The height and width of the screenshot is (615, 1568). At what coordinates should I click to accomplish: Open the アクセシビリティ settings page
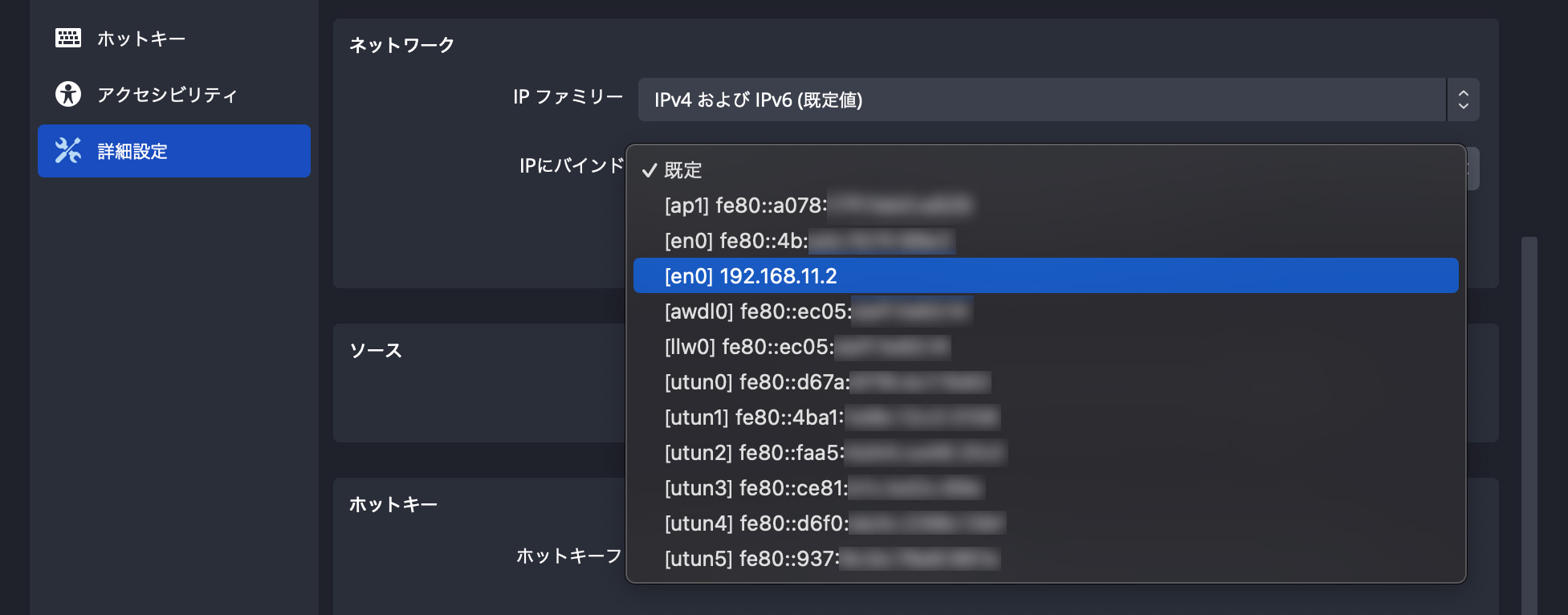point(167,95)
